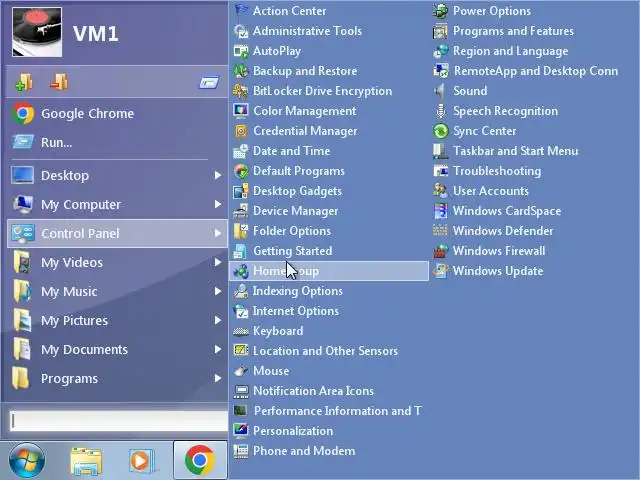Click the Indexing Options icon
The image size is (640, 480).
tap(241, 291)
